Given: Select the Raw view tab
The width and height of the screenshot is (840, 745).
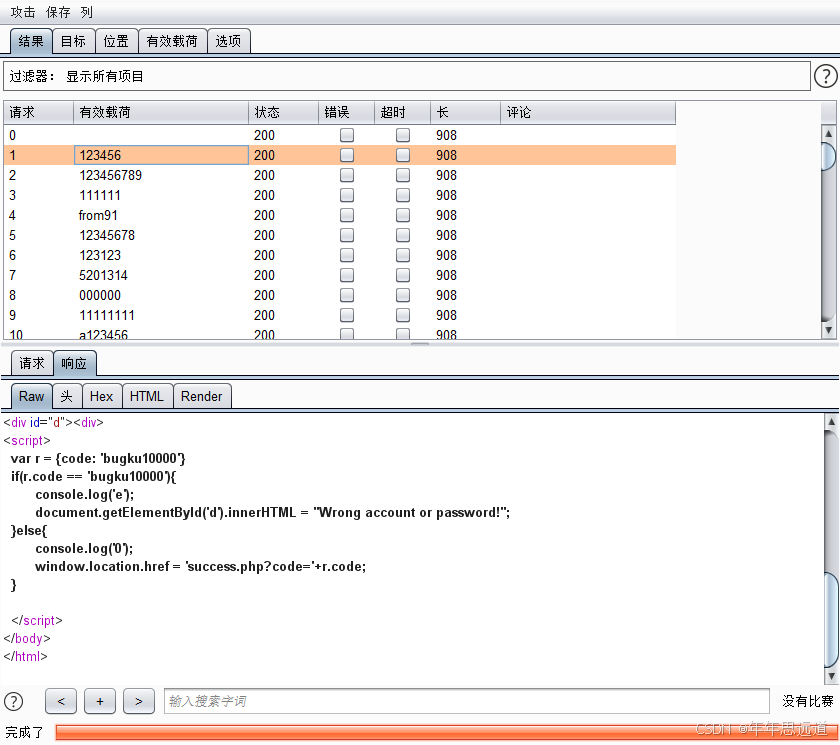Looking at the screenshot, I should (x=32, y=396).
